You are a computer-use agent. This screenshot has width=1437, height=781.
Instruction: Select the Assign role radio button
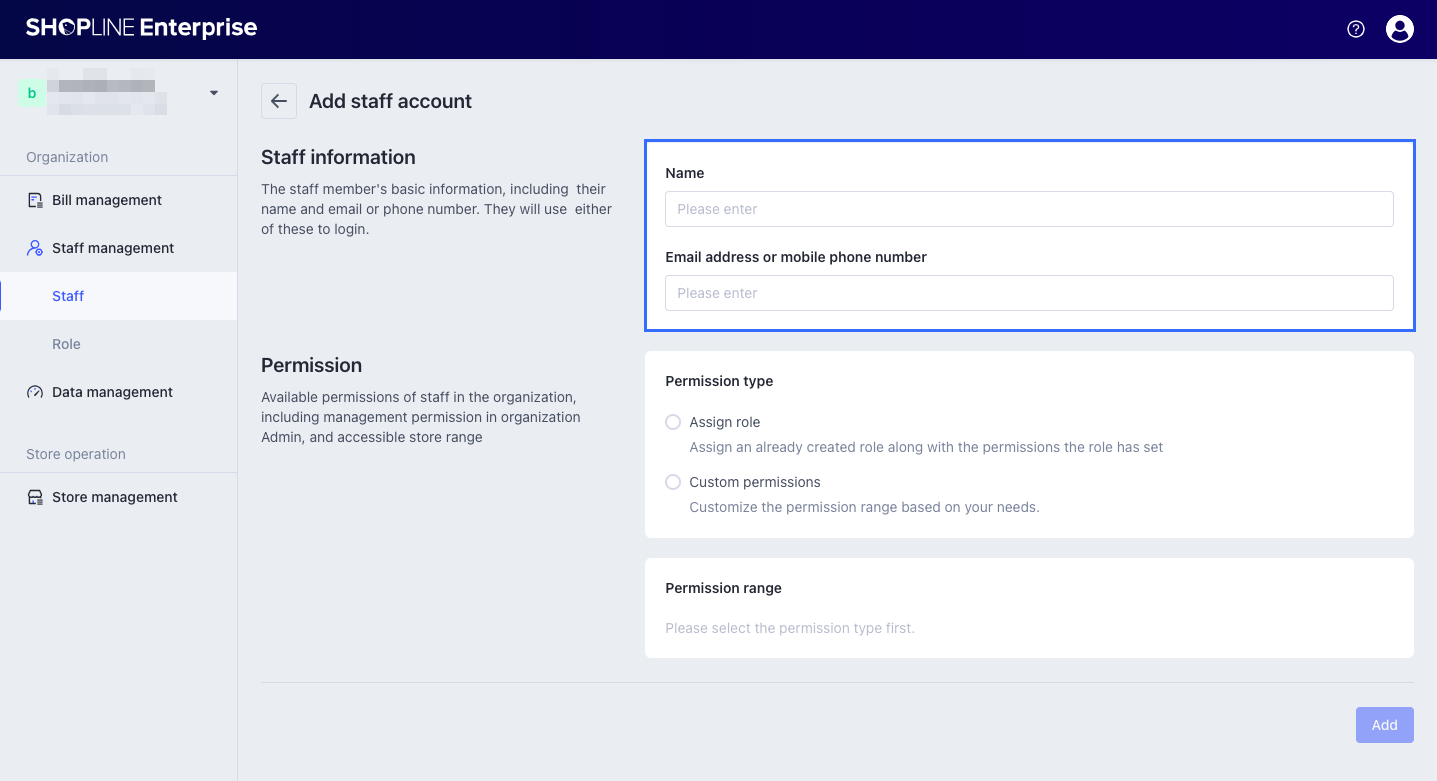tap(673, 422)
